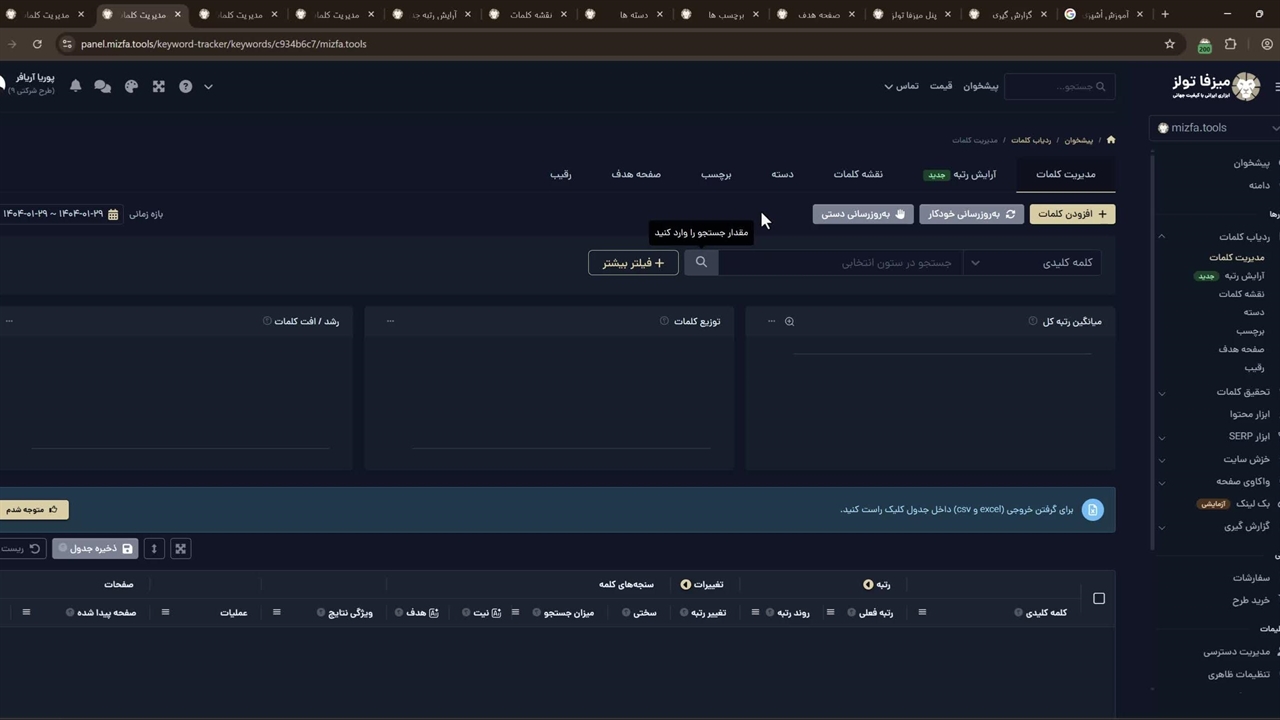Click the table row-height arrows icon
This screenshot has width=1280, height=720.
[x=154, y=548]
